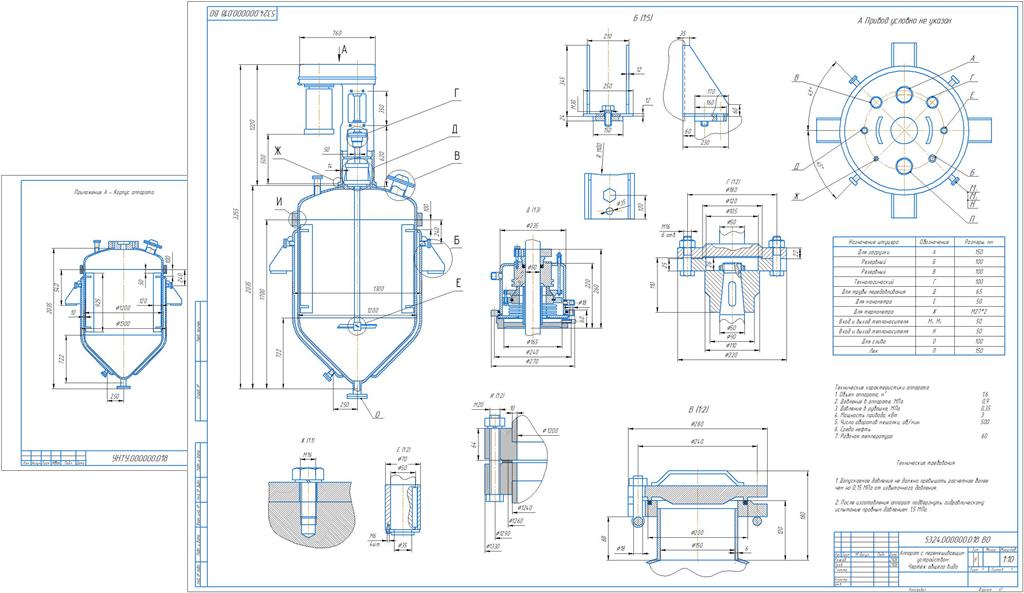The height and width of the screenshot is (593, 1024).
Task: Click callout letter 'Б' near the support lug
Action: click(x=456, y=241)
